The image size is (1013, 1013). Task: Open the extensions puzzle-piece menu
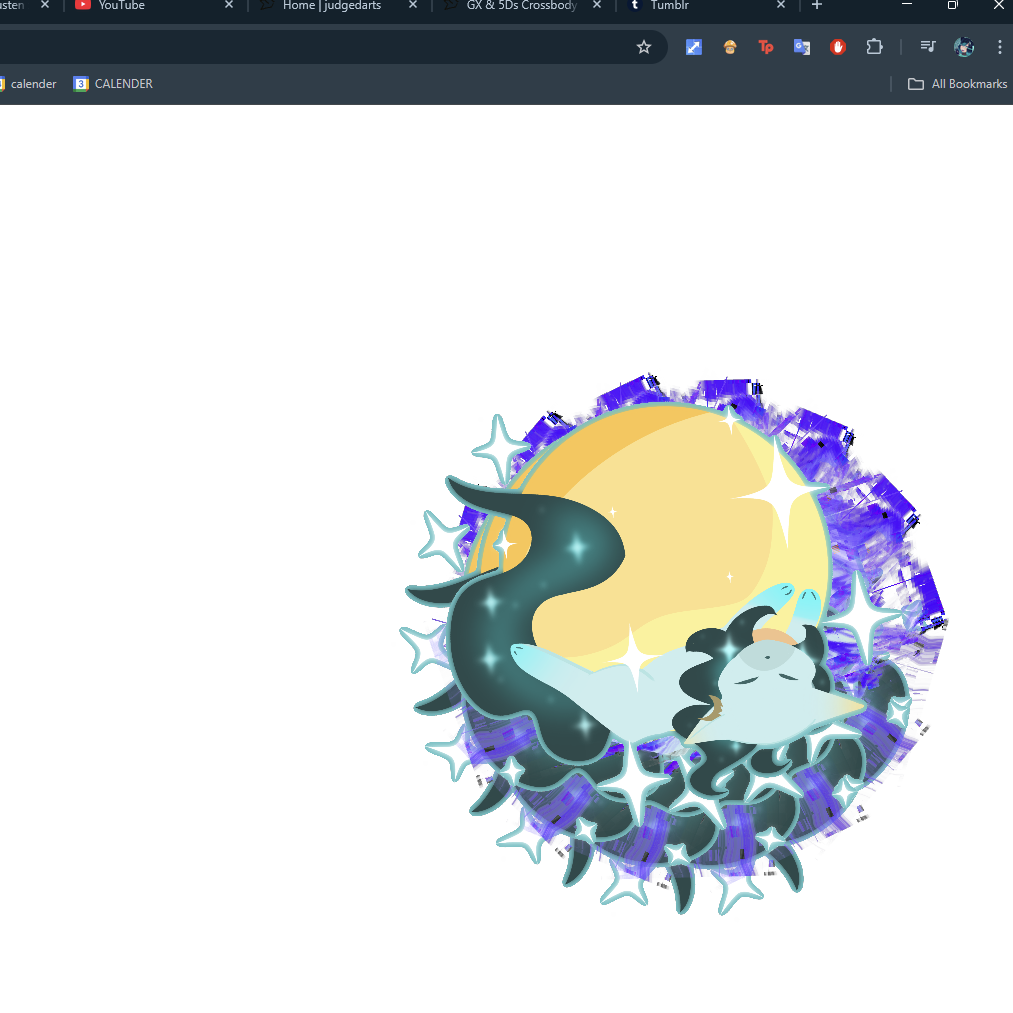(874, 47)
